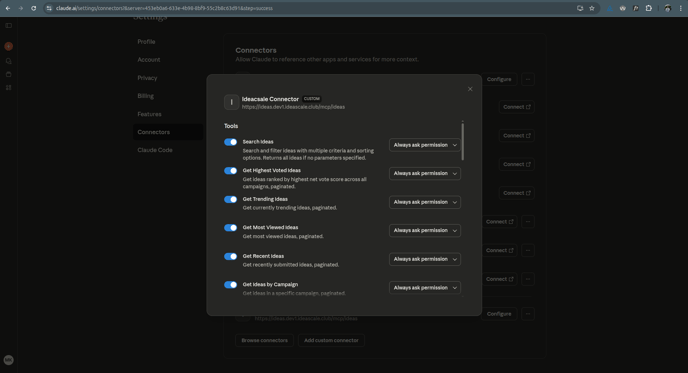Open the permission dropdown for Search Ideas

425,145
